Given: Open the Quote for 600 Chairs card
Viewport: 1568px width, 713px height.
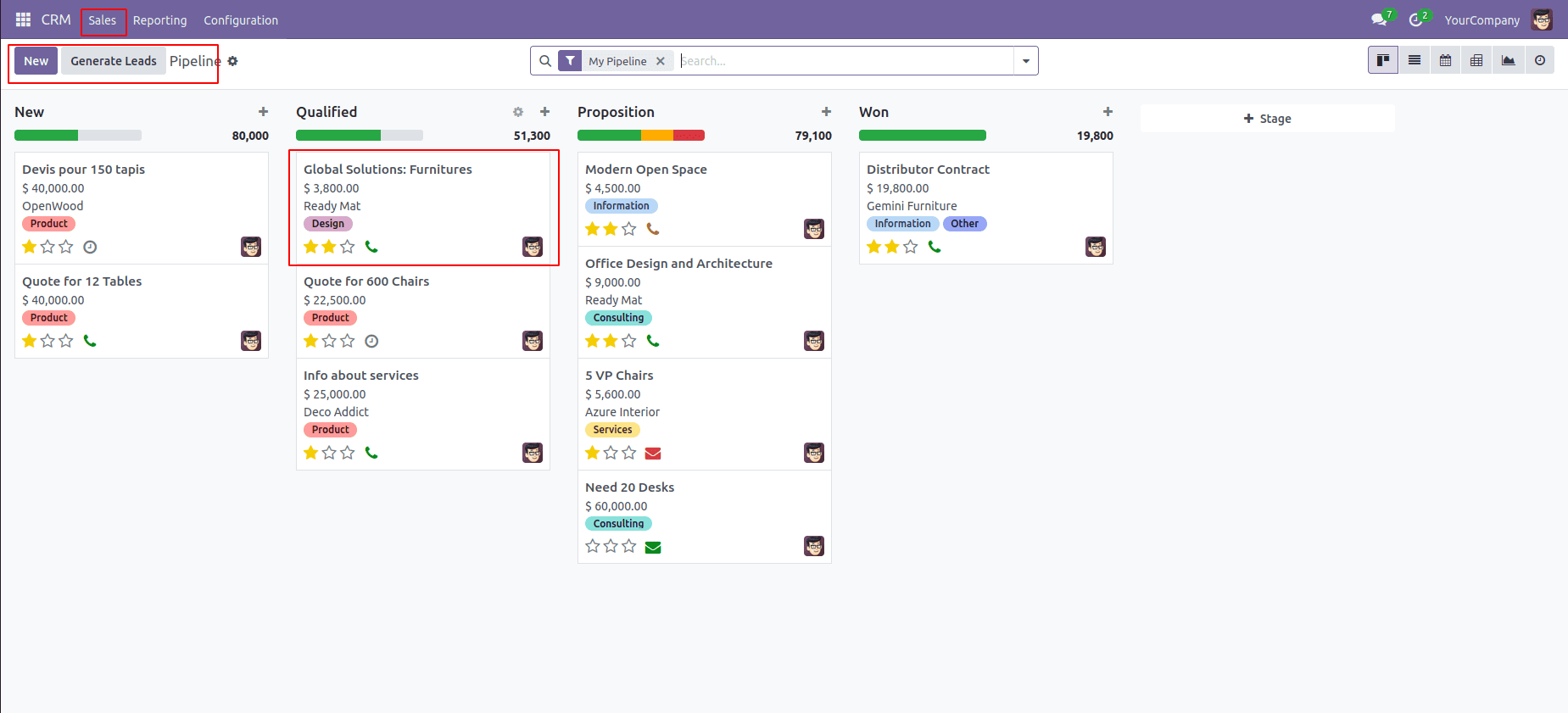Looking at the screenshot, I should pyautogui.click(x=423, y=311).
